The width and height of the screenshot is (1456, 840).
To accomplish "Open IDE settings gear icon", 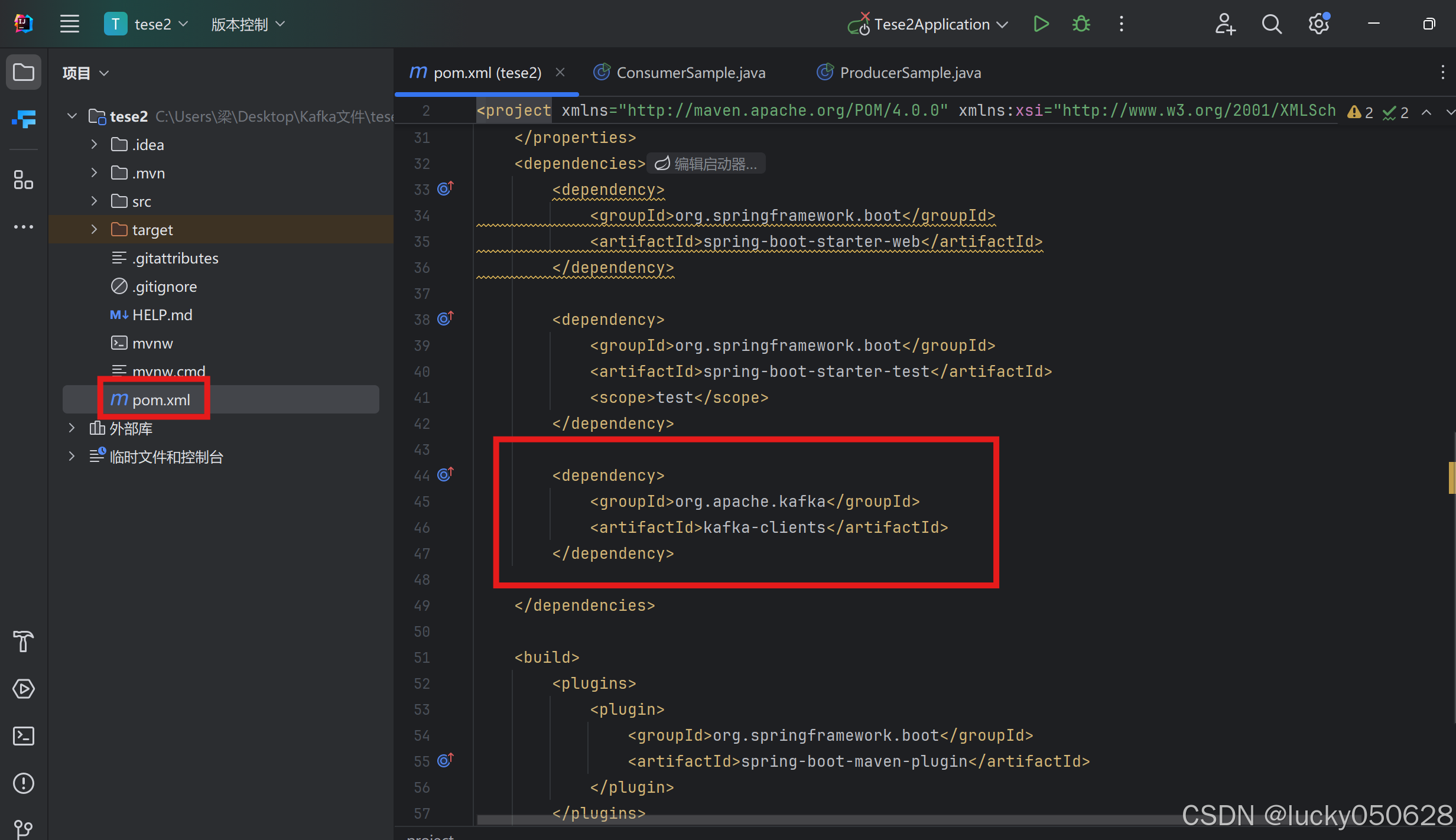I will pos(1318,24).
